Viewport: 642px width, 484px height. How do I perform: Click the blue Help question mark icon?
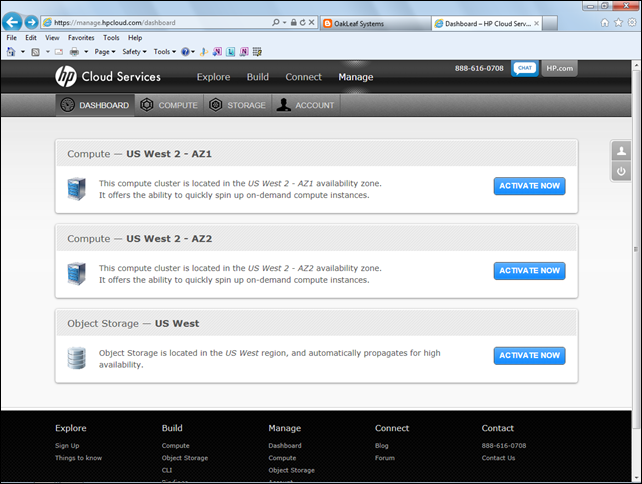[x=185, y=52]
